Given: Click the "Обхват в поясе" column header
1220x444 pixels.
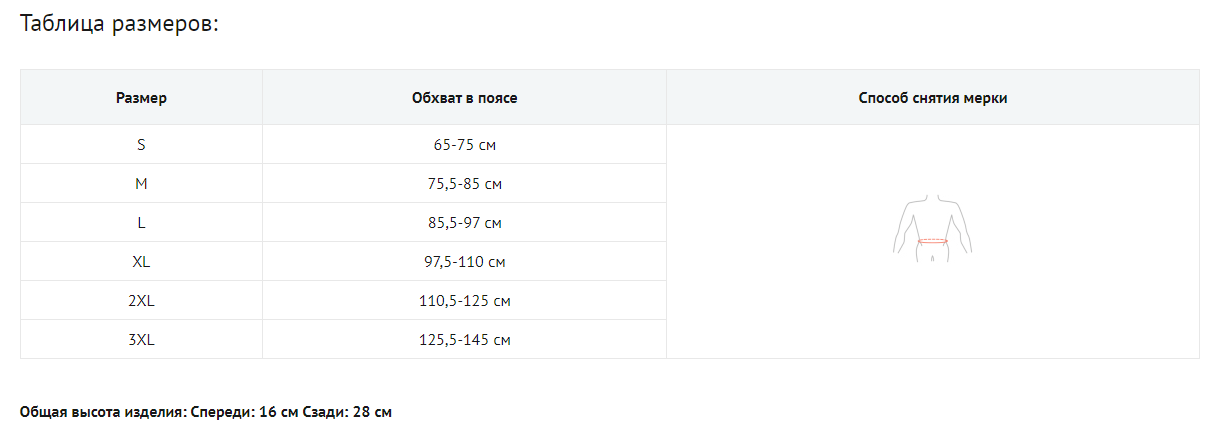Looking at the screenshot, I should pos(464,98).
